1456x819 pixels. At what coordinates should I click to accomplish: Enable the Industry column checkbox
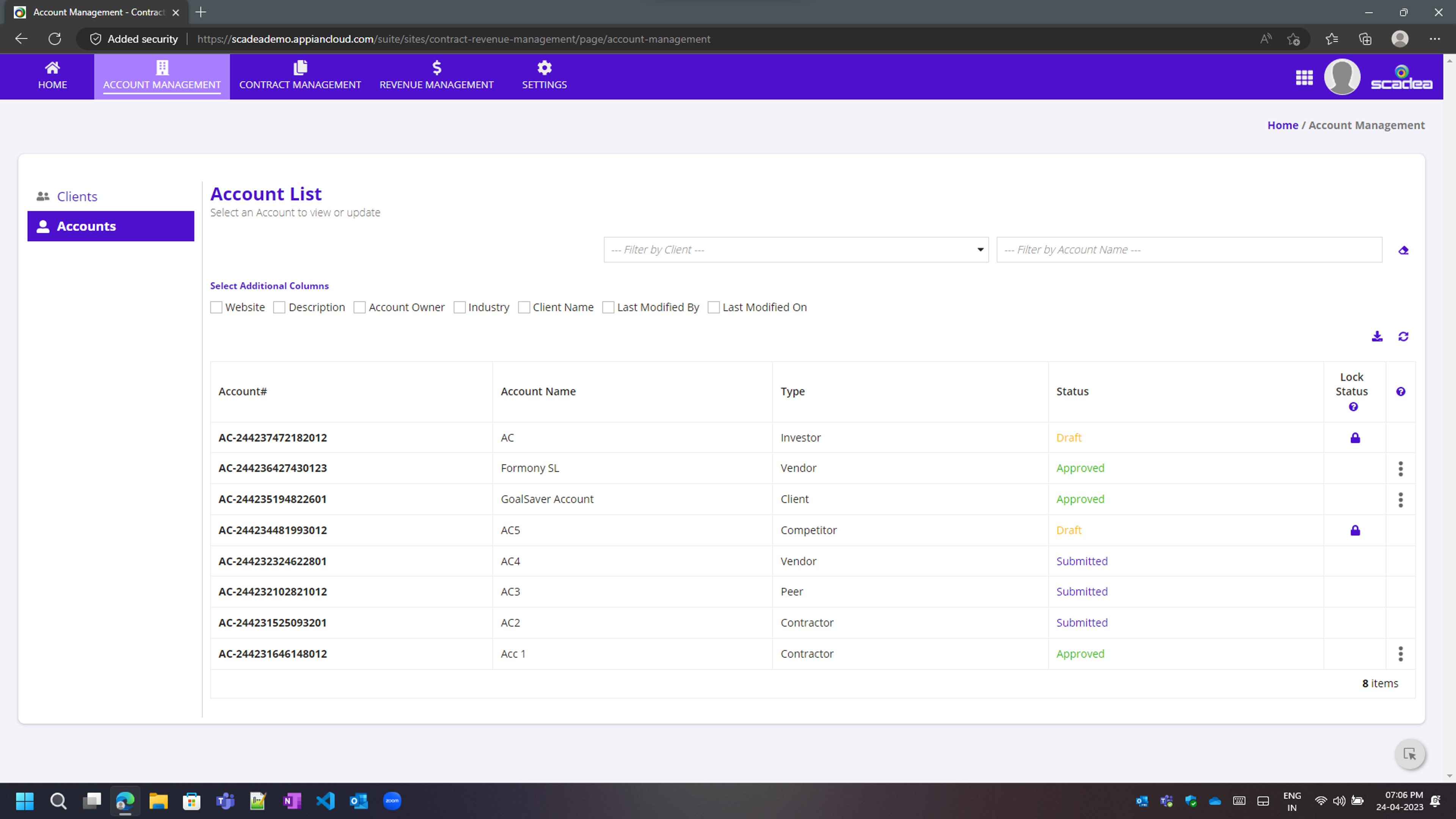460,308
